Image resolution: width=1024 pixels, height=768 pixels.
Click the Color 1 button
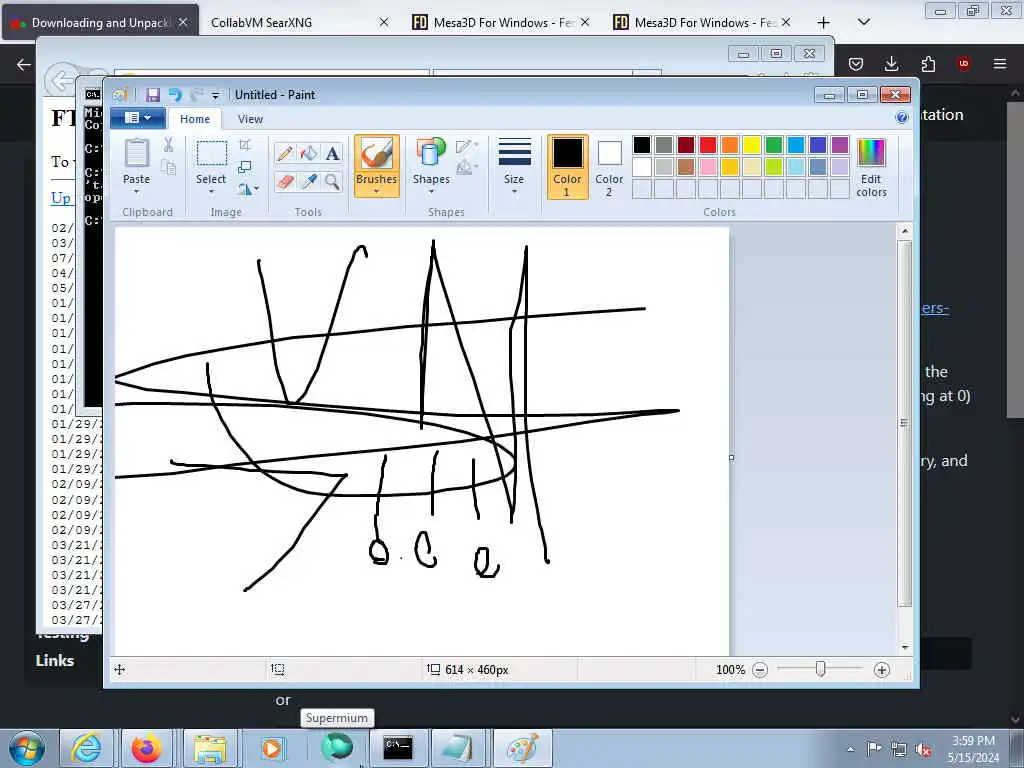[567, 167]
